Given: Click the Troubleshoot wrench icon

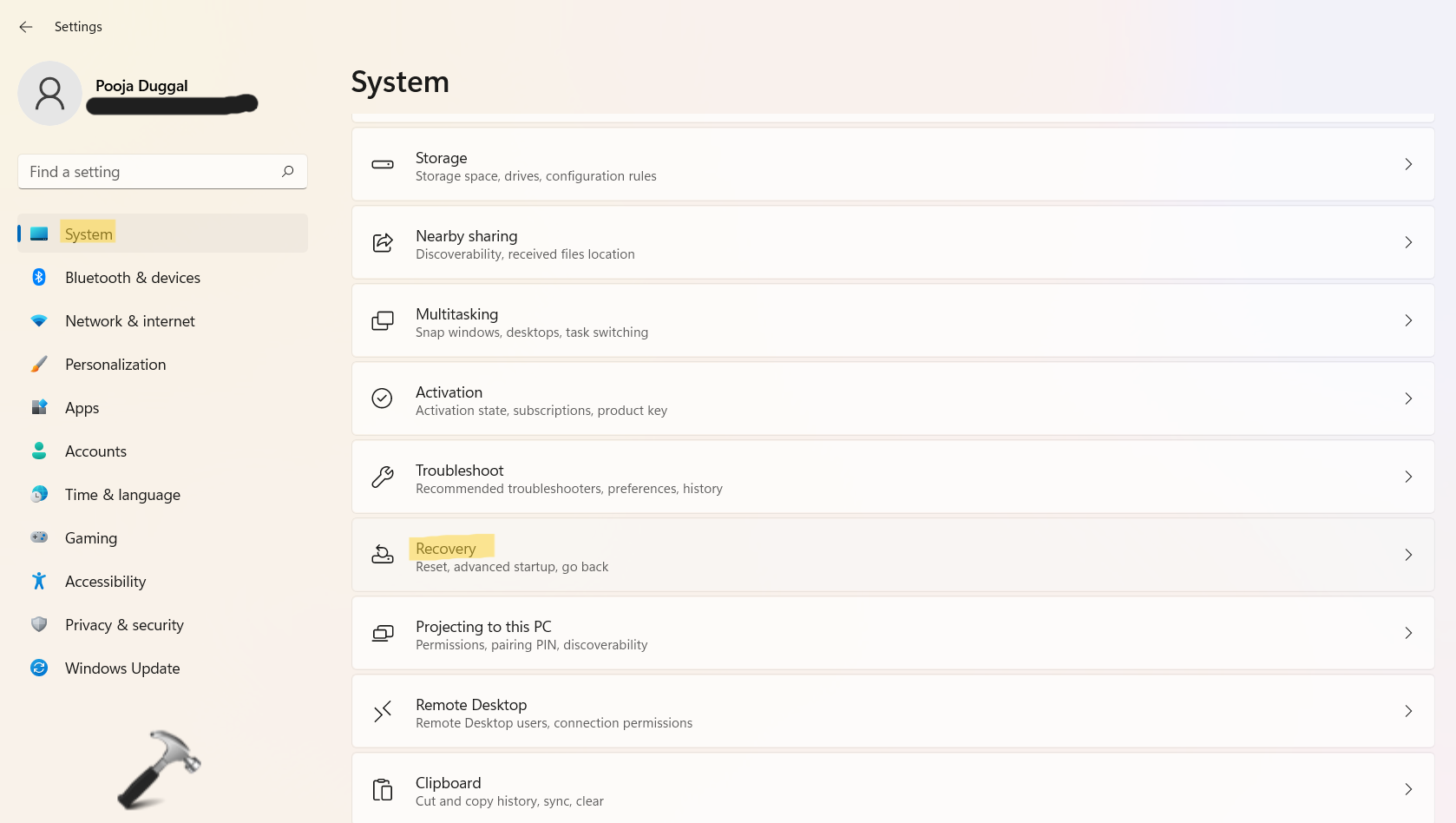Looking at the screenshot, I should coord(383,477).
